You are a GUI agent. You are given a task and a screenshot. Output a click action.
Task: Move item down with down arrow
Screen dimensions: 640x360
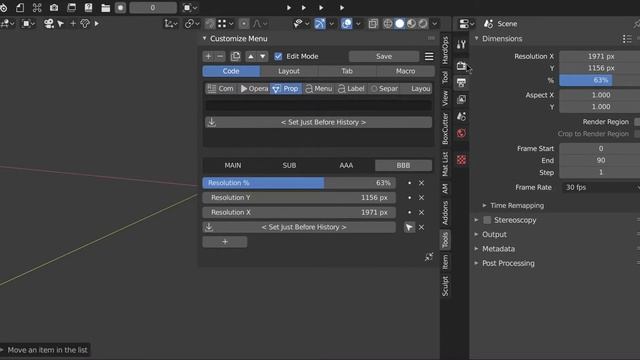[263, 56]
